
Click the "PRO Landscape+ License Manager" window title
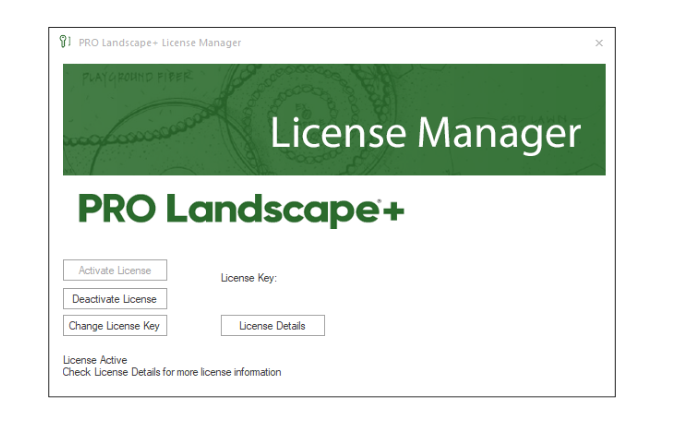pyautogui.click(x=160, y=42)
